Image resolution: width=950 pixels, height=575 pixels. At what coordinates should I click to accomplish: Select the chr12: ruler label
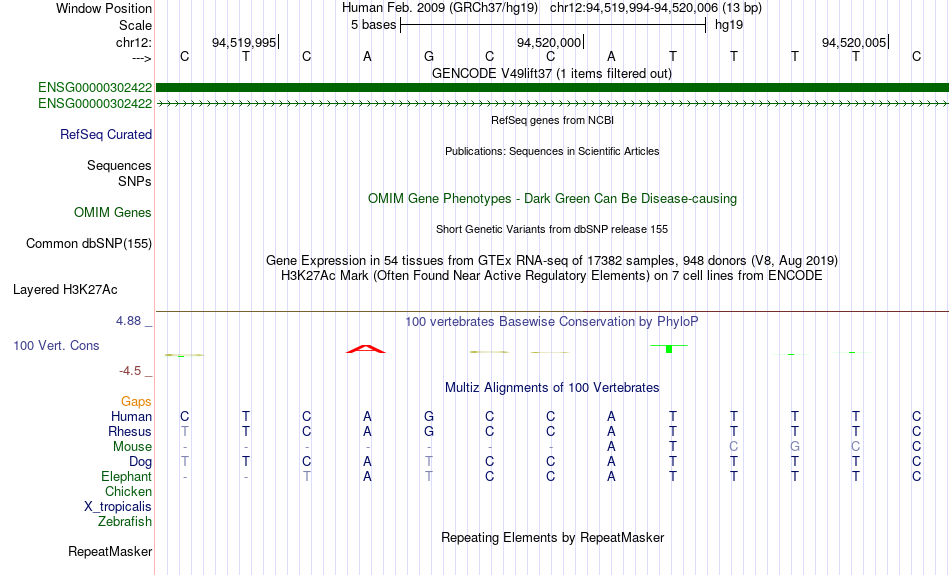click(133, 42)
